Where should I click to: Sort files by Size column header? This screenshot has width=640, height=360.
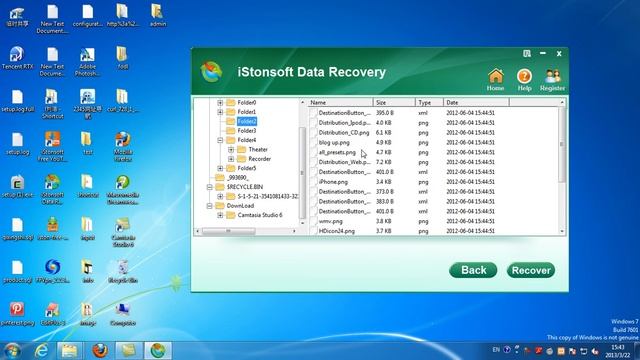point(394,102)
